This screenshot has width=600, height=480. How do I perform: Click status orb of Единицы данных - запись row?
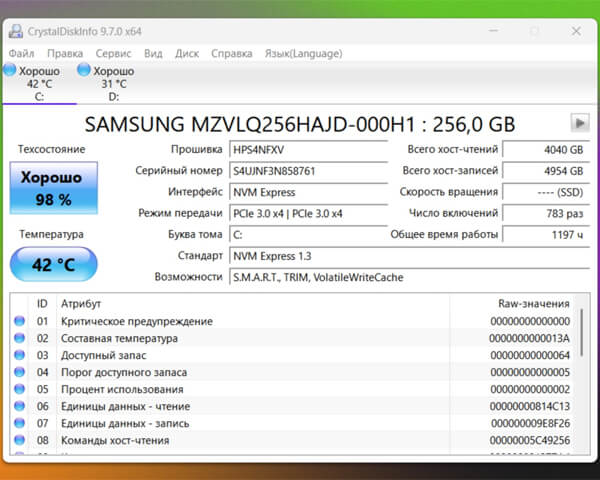(x=20, y=423)
